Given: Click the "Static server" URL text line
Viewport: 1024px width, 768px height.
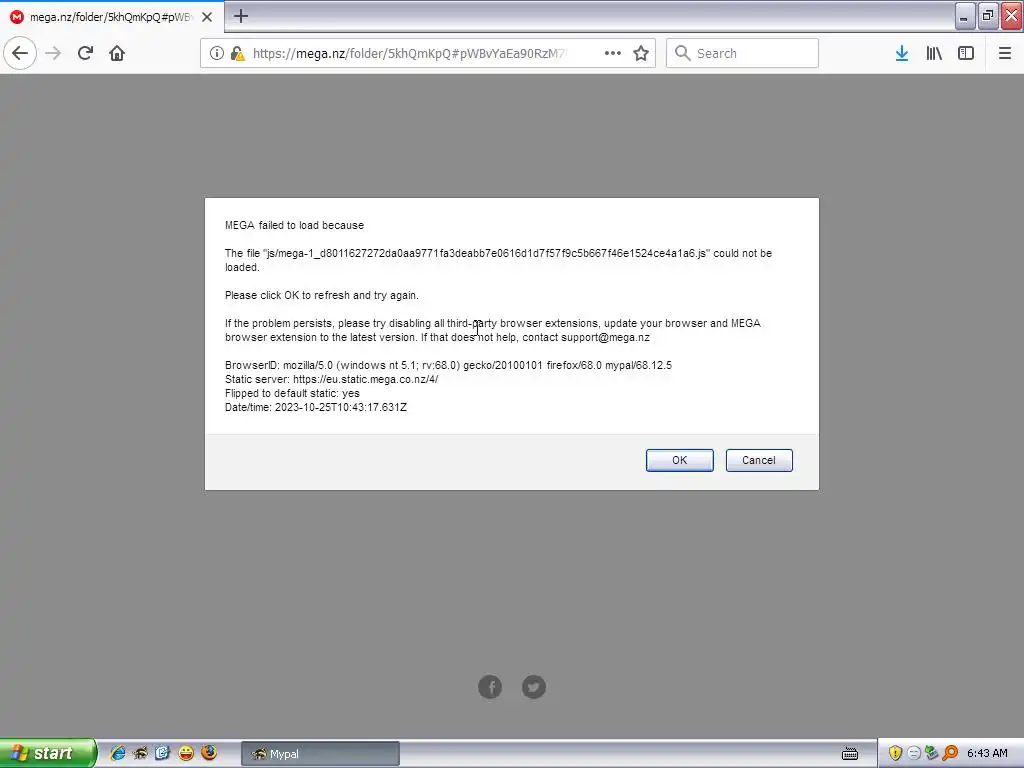Looking at the screenshot, I should point(332,379).
